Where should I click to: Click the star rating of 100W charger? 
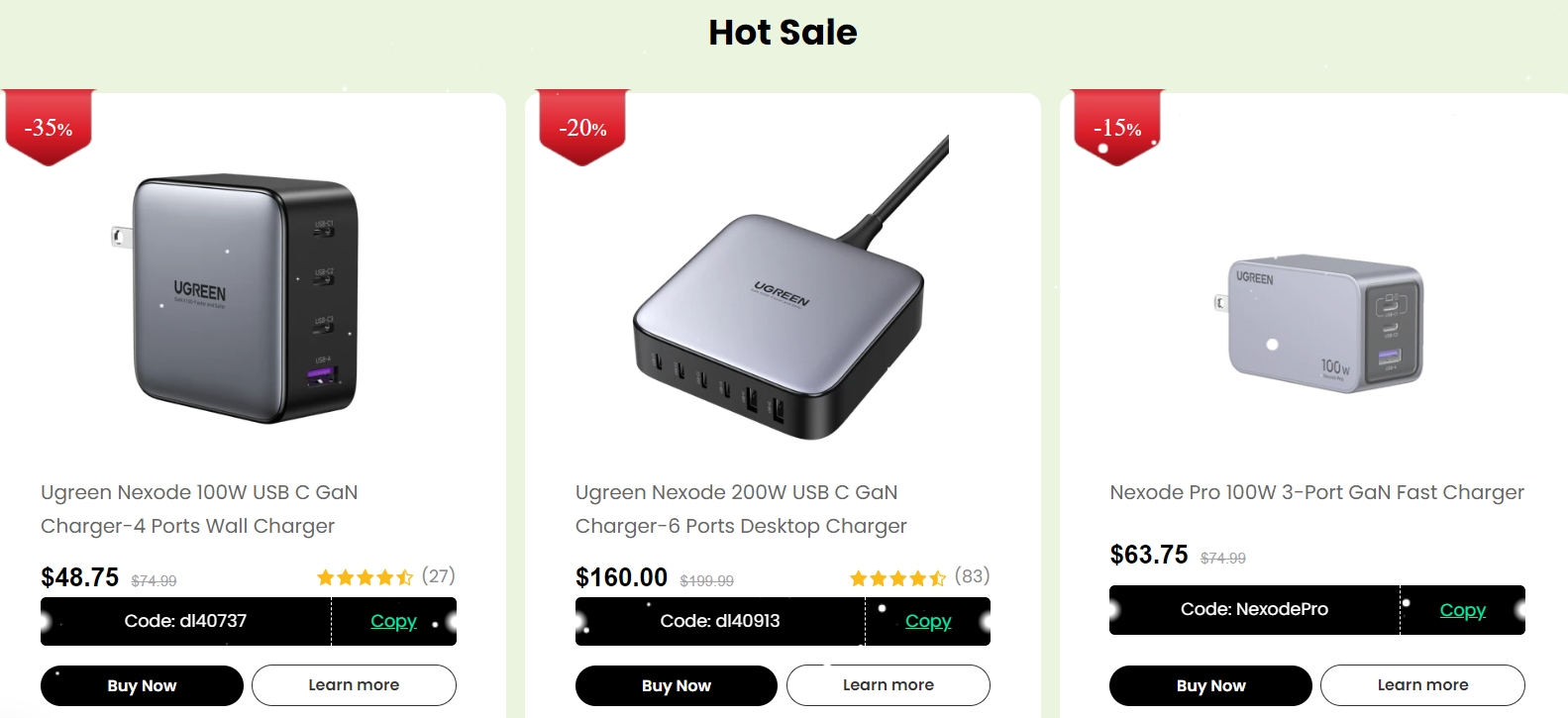(x=365, y=577)
